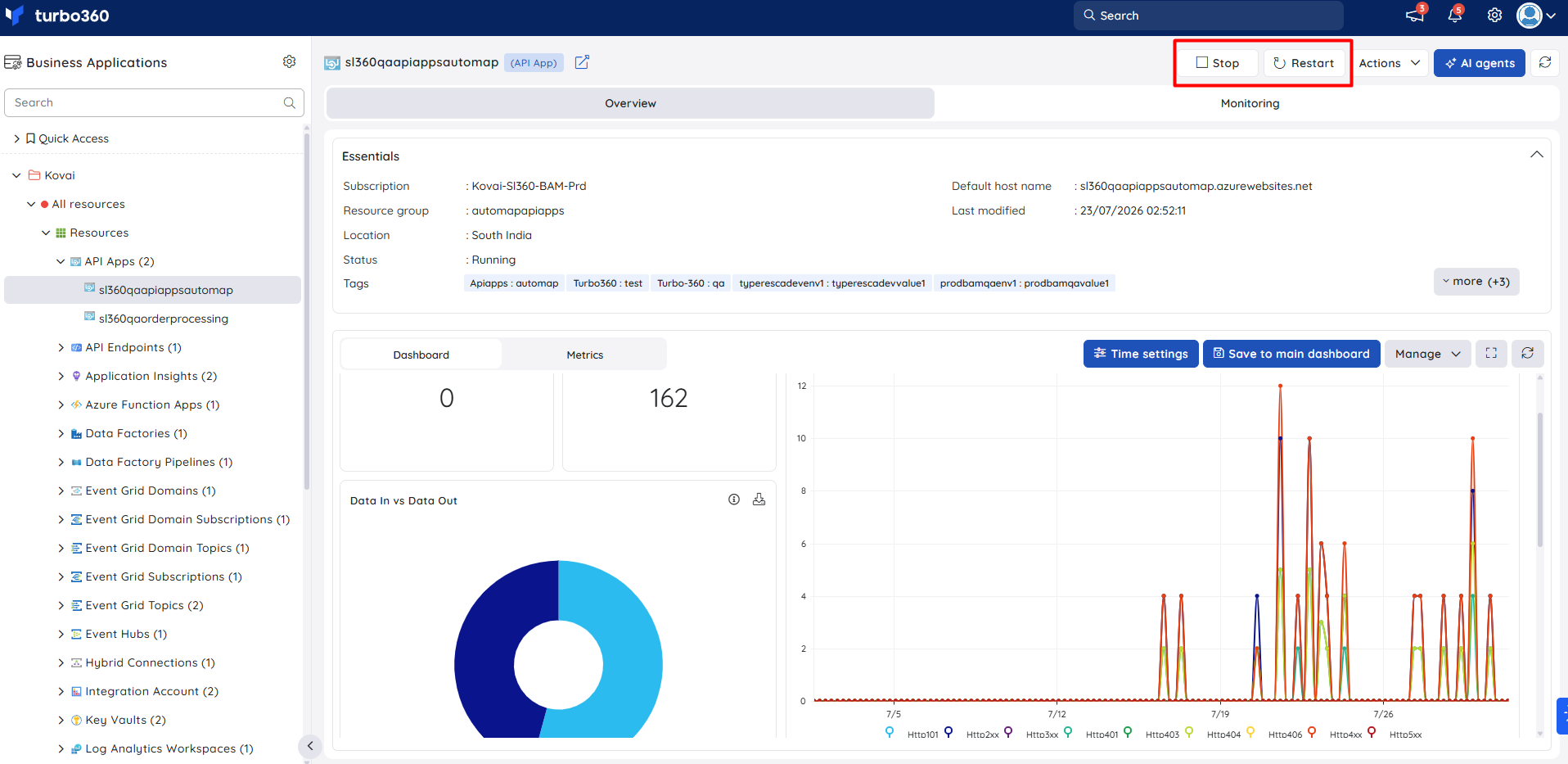Open resource in new window icon
The image size is (1568, 764).
582,62
